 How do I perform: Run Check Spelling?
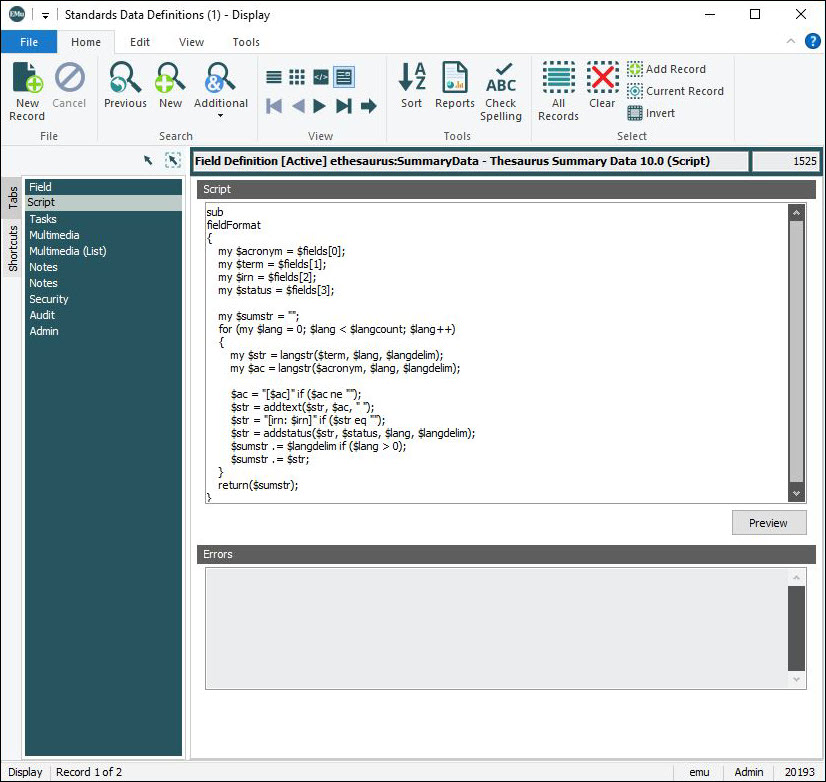[501, 90]
